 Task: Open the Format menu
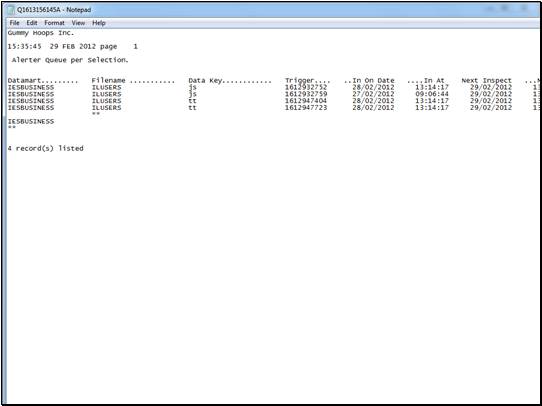point(54,23)
